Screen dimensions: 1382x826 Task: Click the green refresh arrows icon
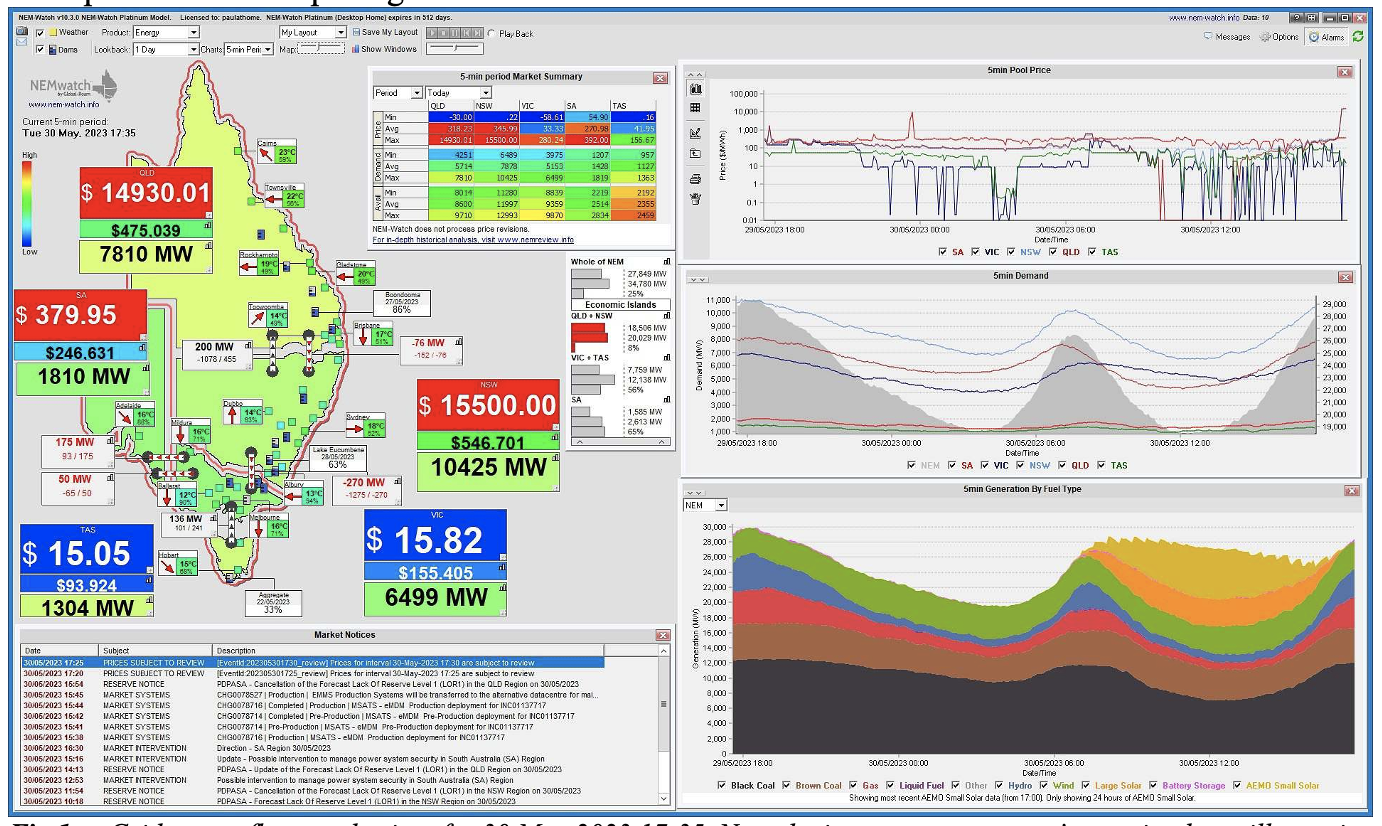[x=1358, y=36]
